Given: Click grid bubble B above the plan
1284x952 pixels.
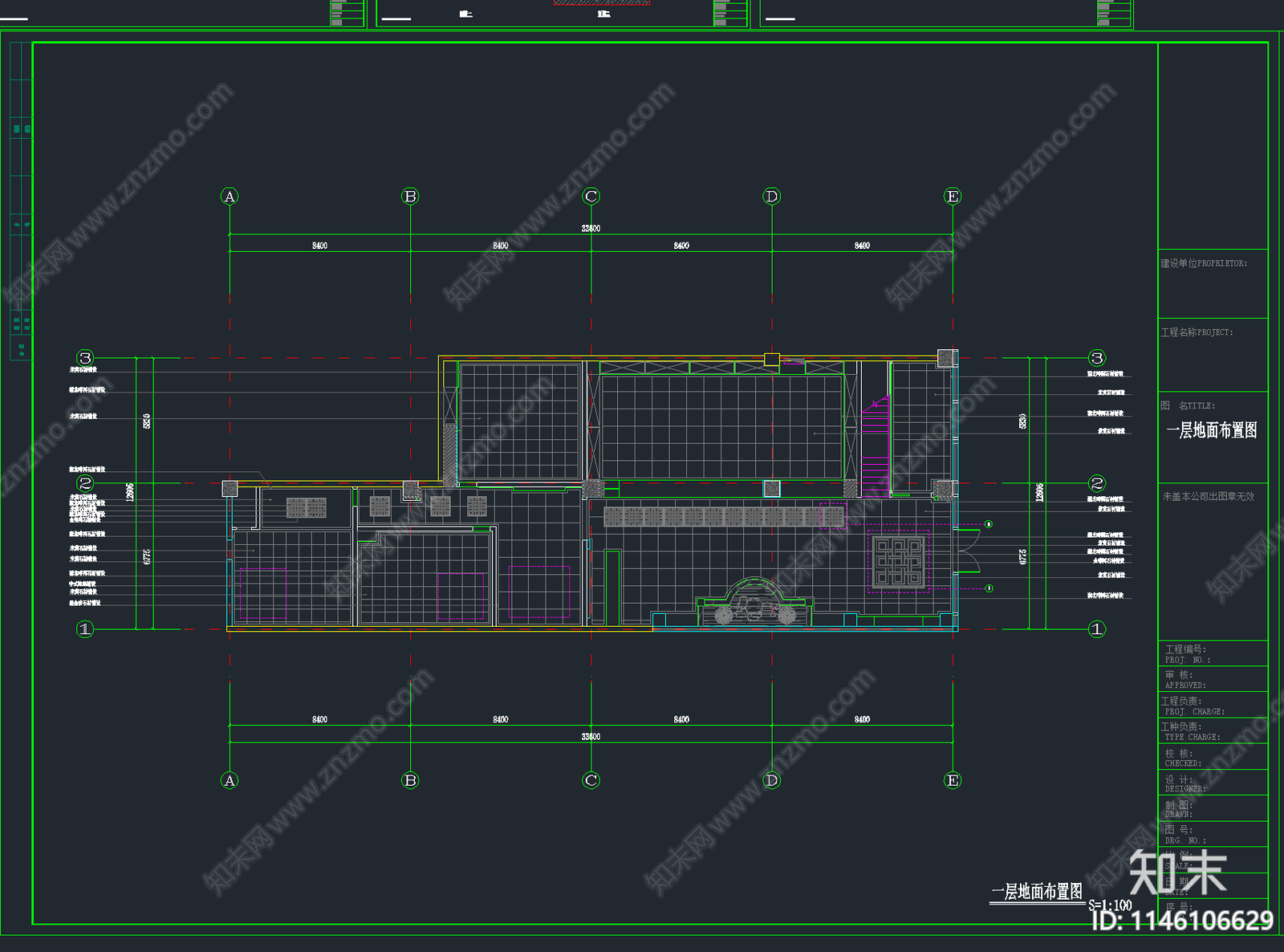Looking at the screenshot, I should coord(410,197).
